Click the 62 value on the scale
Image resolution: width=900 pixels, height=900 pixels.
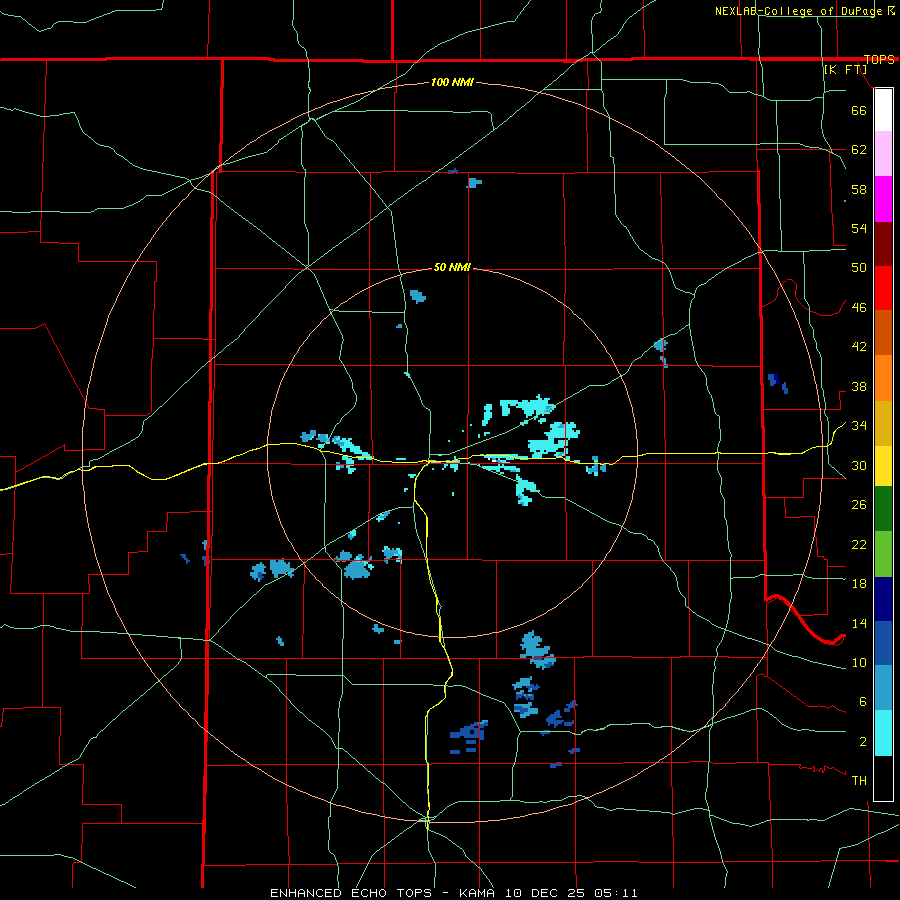[859, 149]
